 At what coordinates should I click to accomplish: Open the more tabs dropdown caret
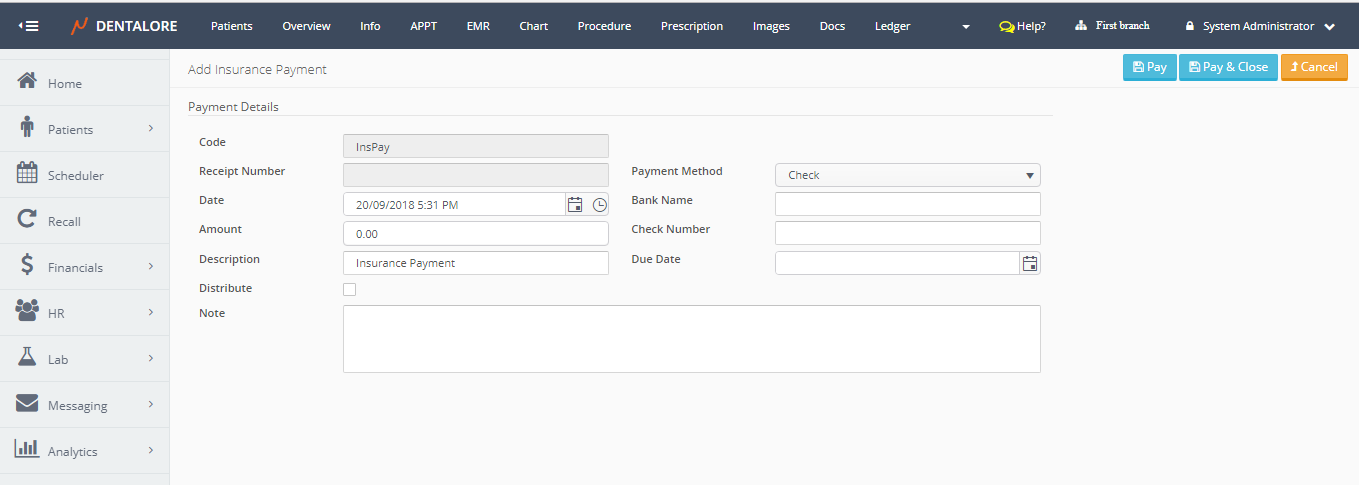(965, 27)
